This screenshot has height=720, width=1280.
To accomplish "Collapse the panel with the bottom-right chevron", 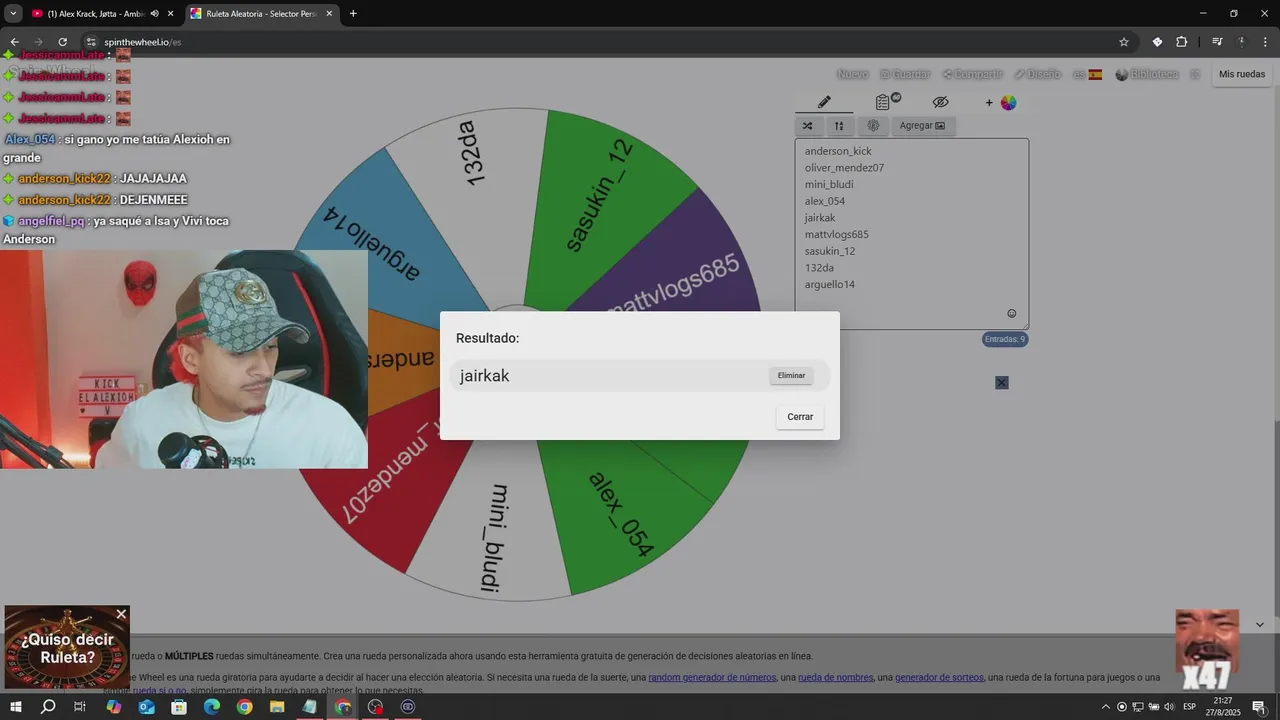I will point(1259,625).
